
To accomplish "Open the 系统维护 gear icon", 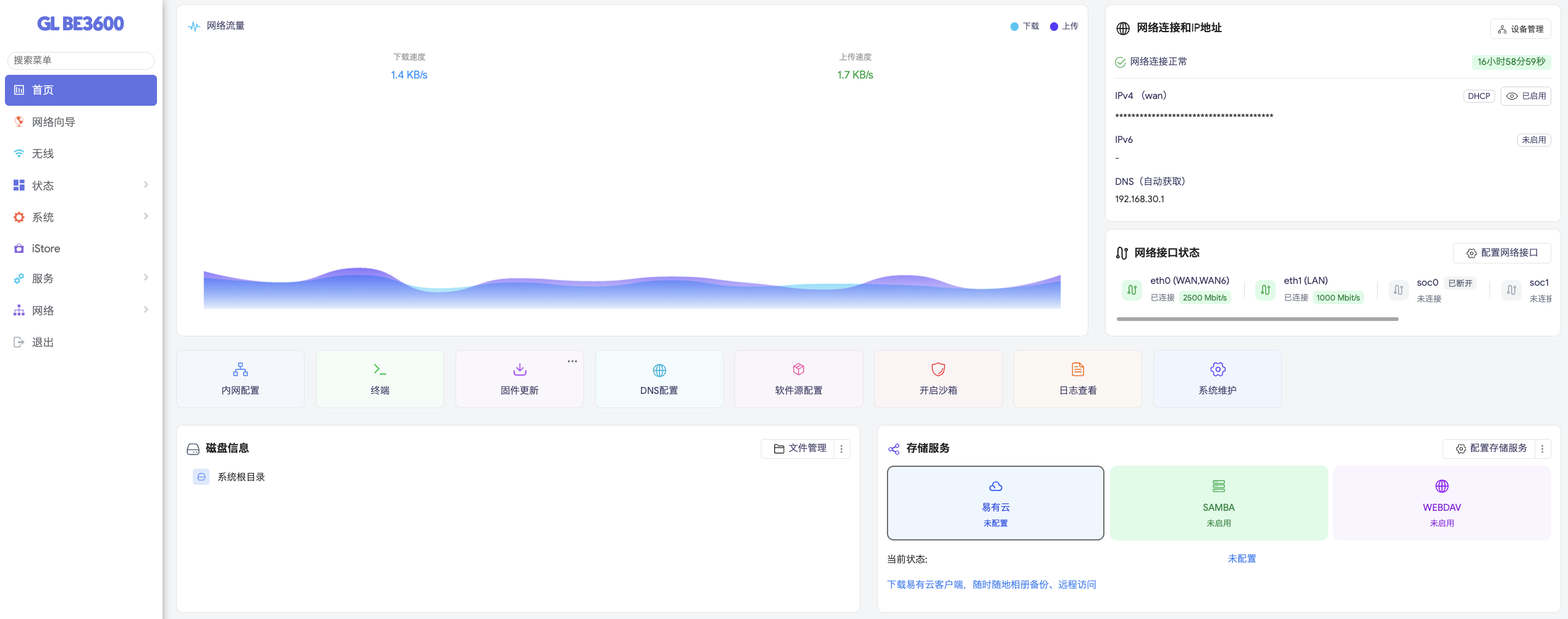I will coord(1218,370).
